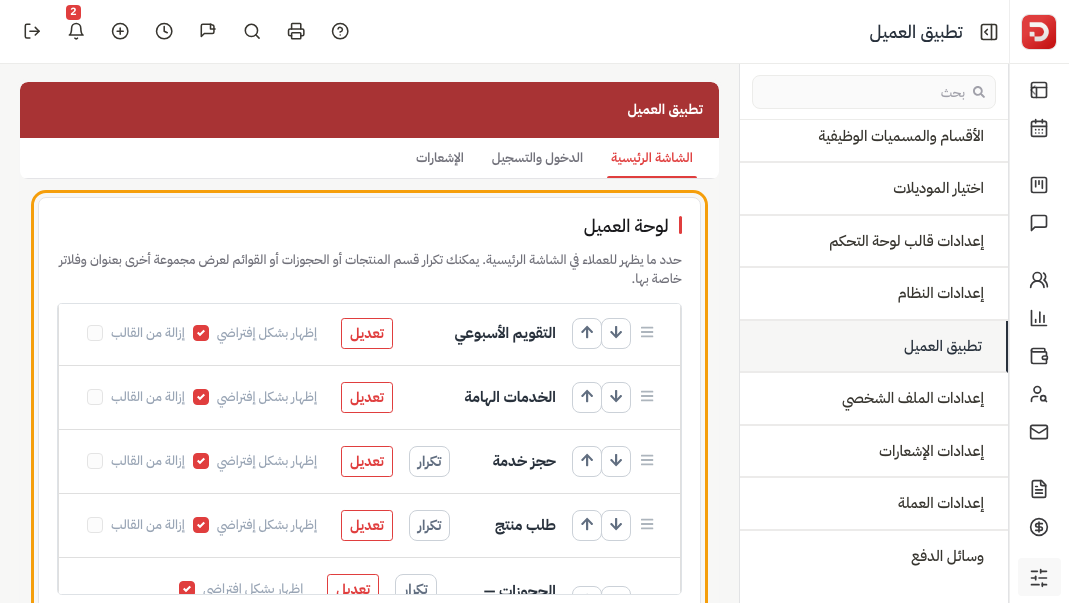Check إزالة من القالب for التقويم الأسبوعي
Viewport: 1069px width, 603px height.
coord(95,333)
